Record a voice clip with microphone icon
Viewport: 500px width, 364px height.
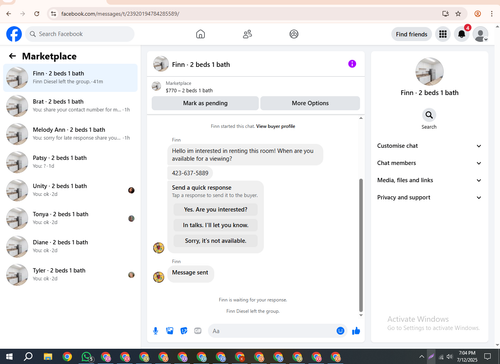[x=155, y=331]
